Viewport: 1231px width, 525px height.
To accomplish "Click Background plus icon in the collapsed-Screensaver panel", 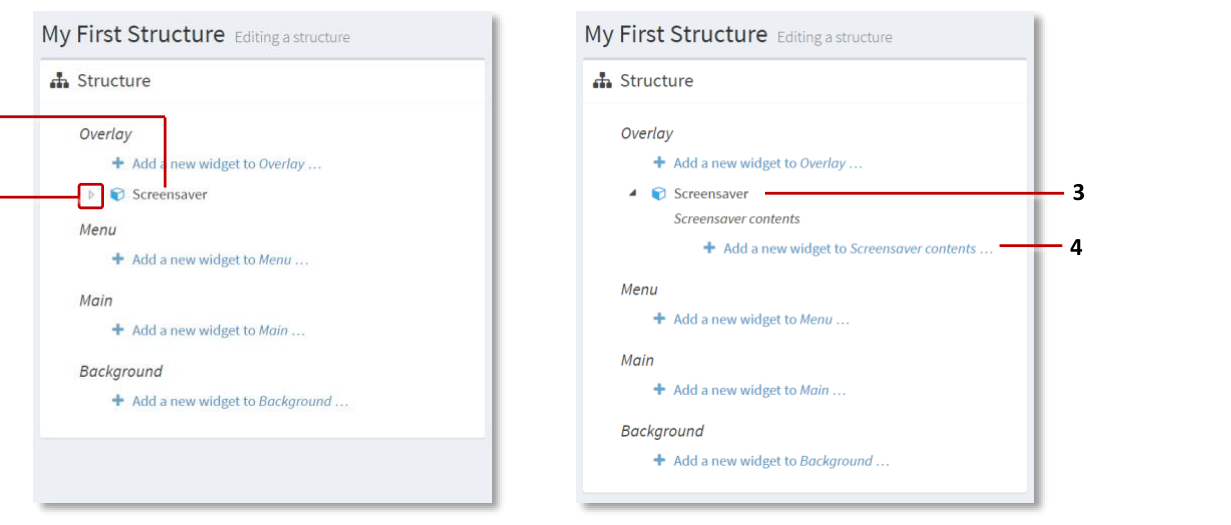I will pos(117,401).
